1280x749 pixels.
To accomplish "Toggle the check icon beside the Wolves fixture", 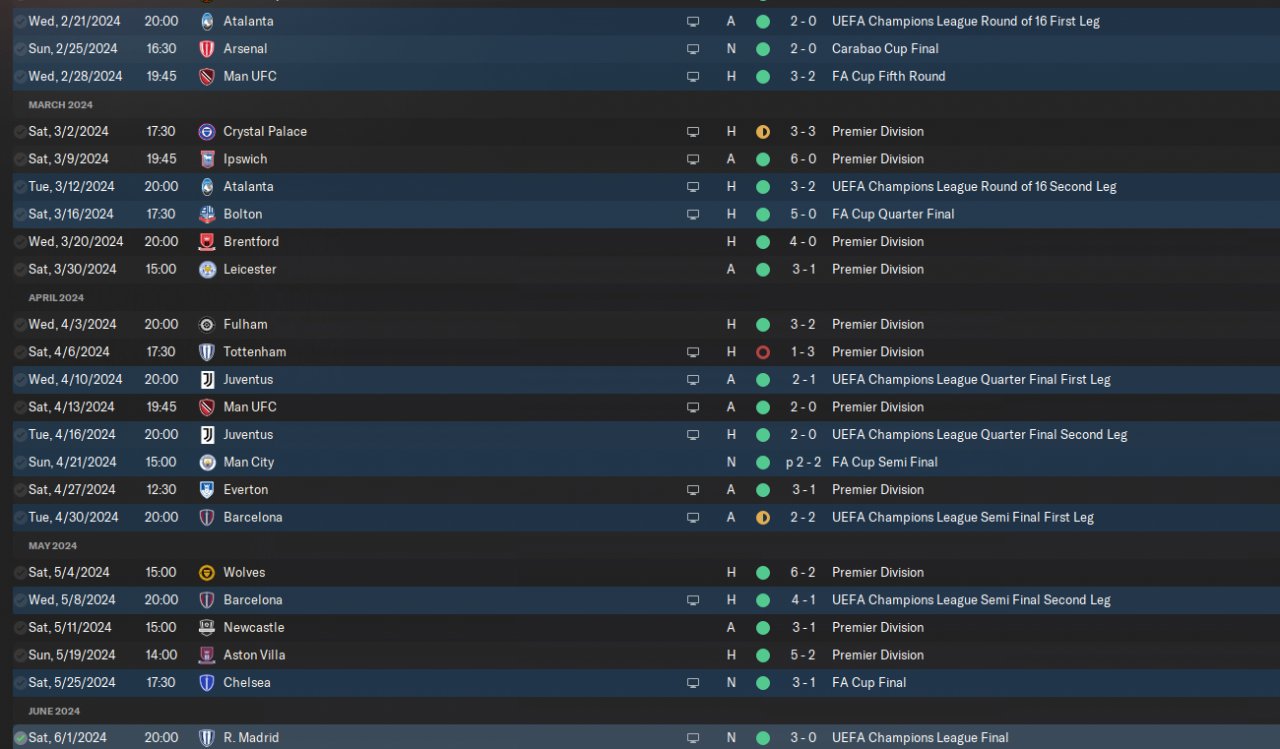I will tap(20, 573).
